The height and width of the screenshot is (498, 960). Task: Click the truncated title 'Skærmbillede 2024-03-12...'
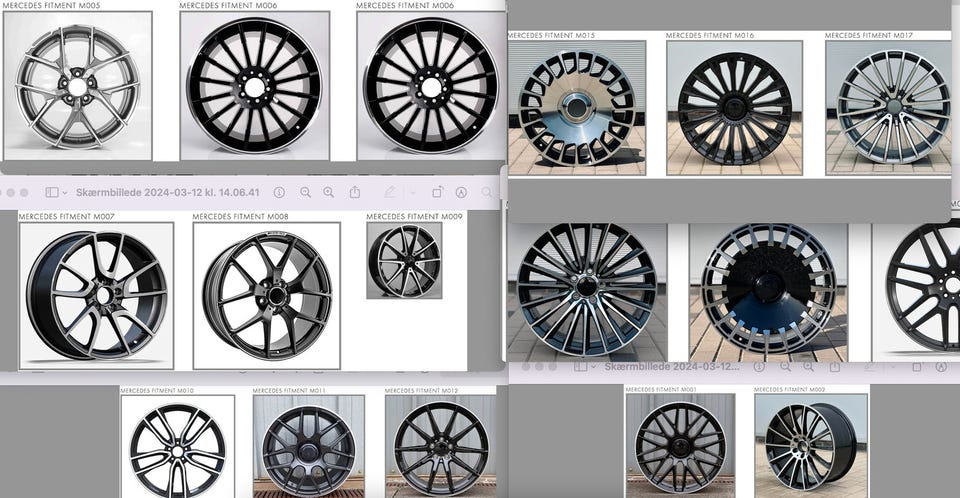(x=672, y=367)
